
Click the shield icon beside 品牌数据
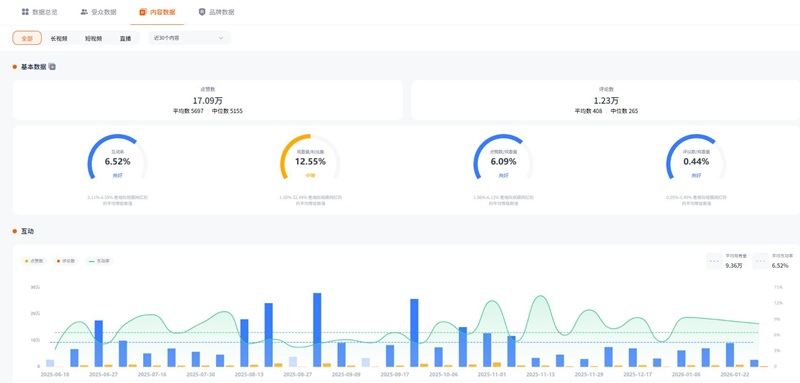point(202,12)
